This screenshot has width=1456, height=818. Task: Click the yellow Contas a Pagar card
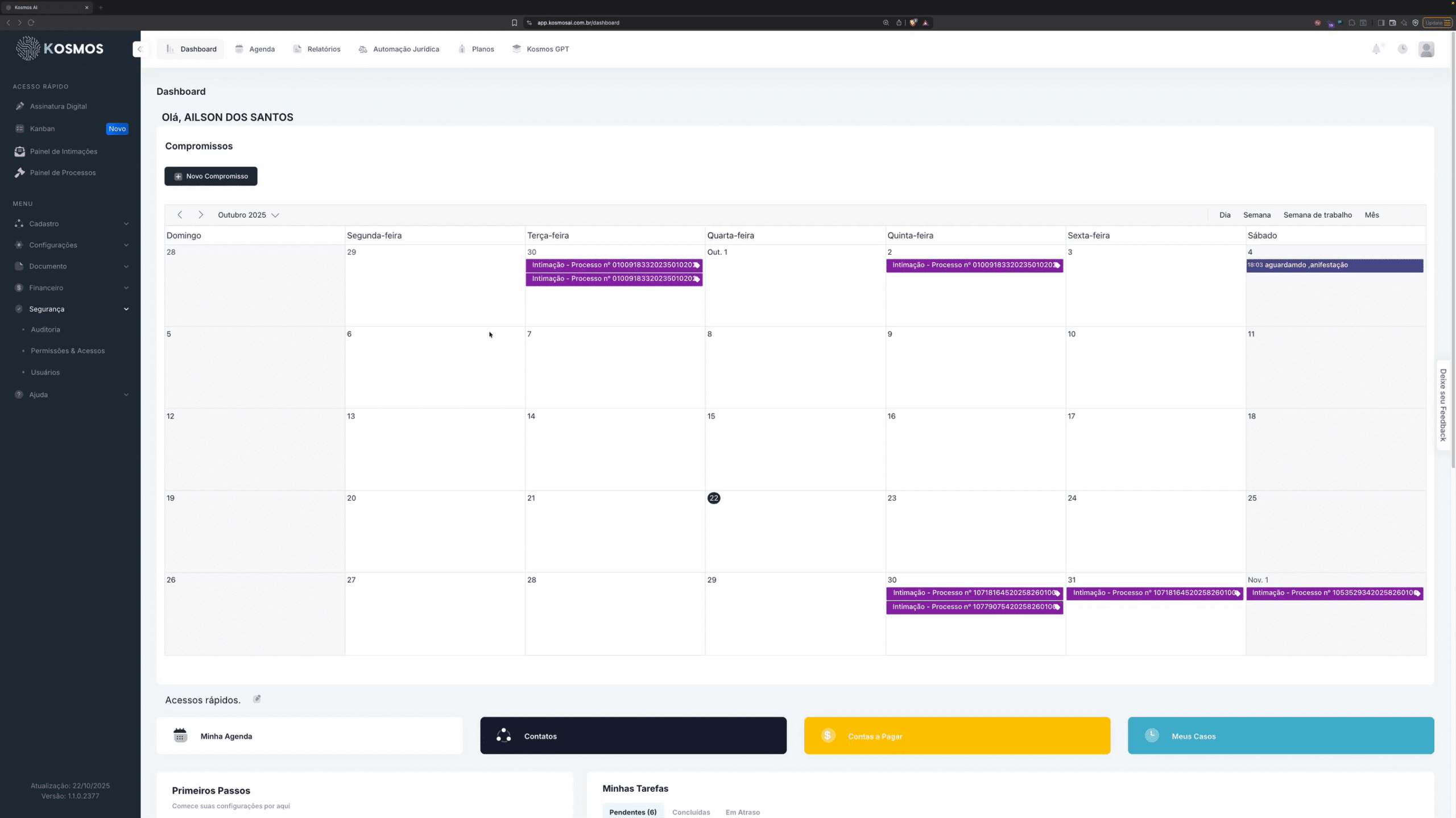tap(957, 736)
